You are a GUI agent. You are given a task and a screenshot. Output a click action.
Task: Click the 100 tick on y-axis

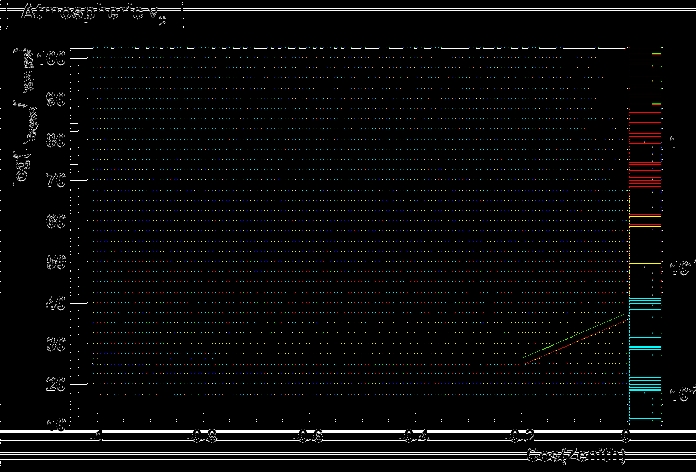pyautogui.click(x=53, y=58)
